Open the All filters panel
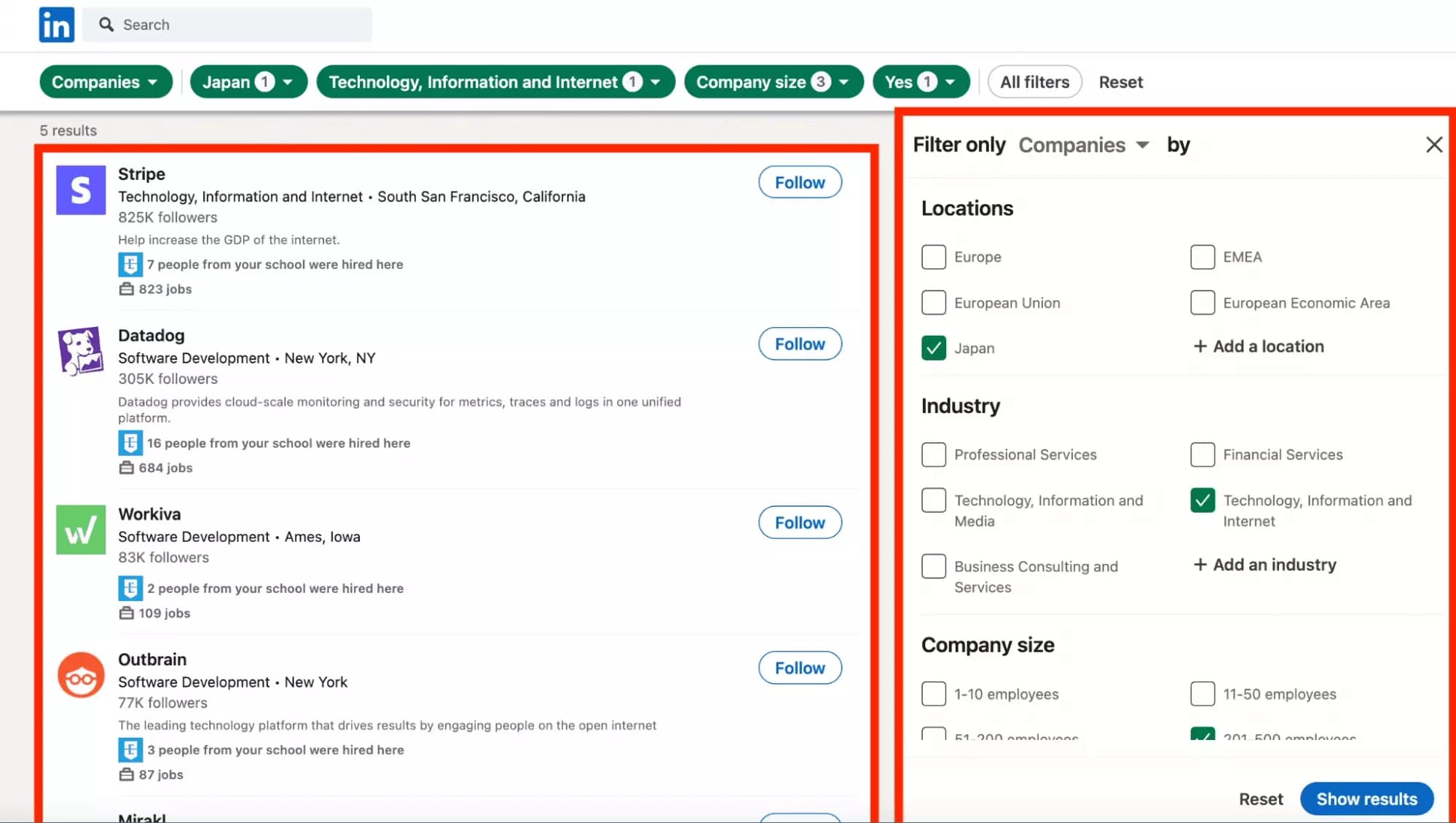The image size is (1456, 823). point(1034,82)
